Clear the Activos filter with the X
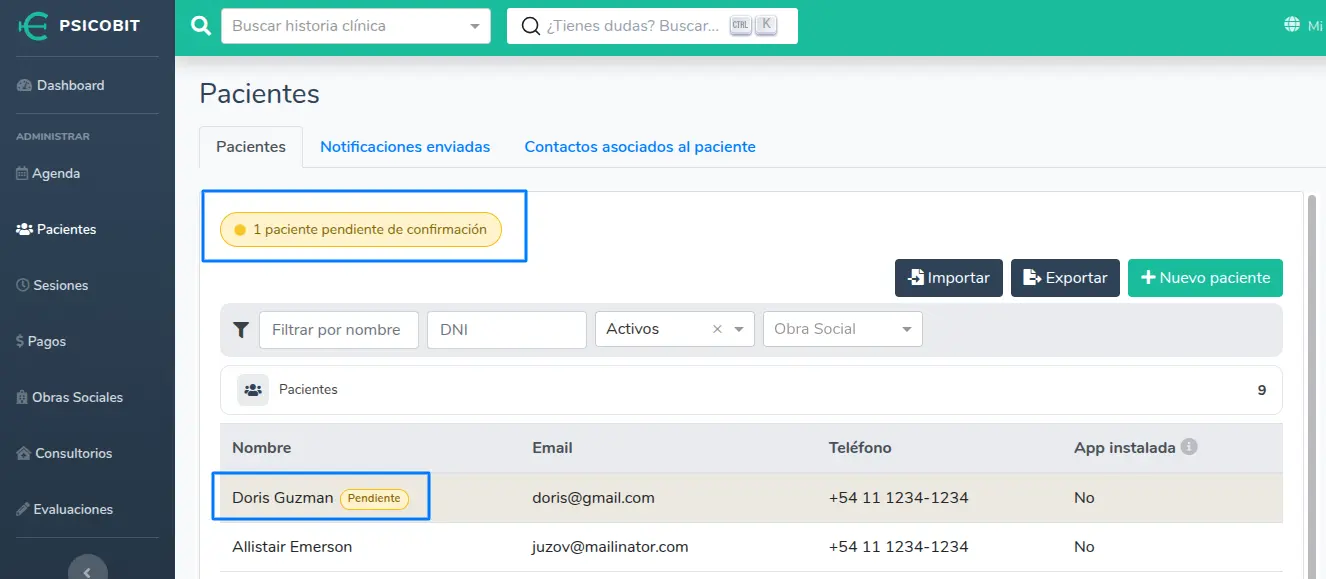Viewport: 1326px width, 579px height. coord(717,329)
